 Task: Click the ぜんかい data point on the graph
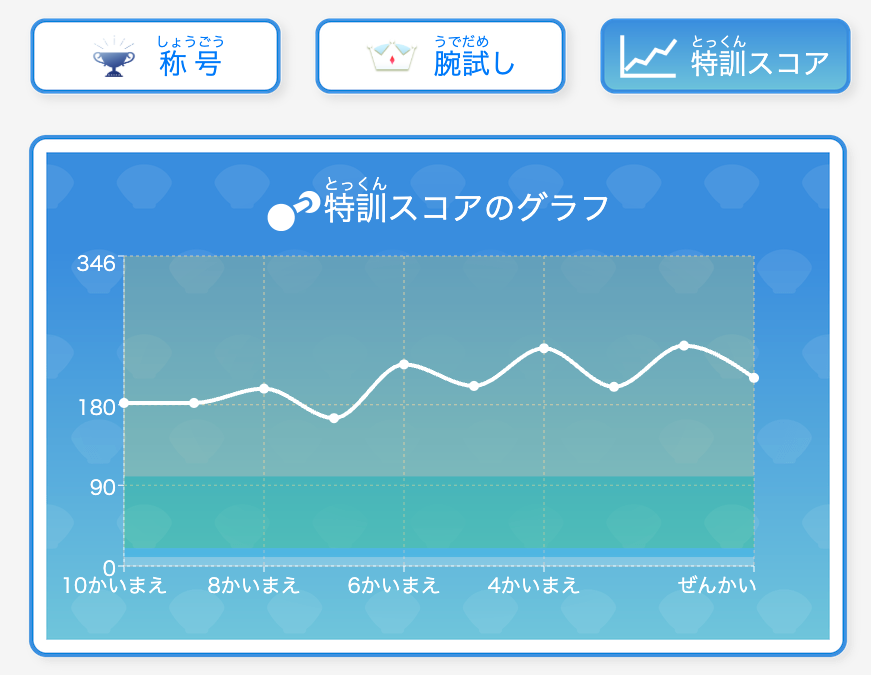[x=754, y=378]
